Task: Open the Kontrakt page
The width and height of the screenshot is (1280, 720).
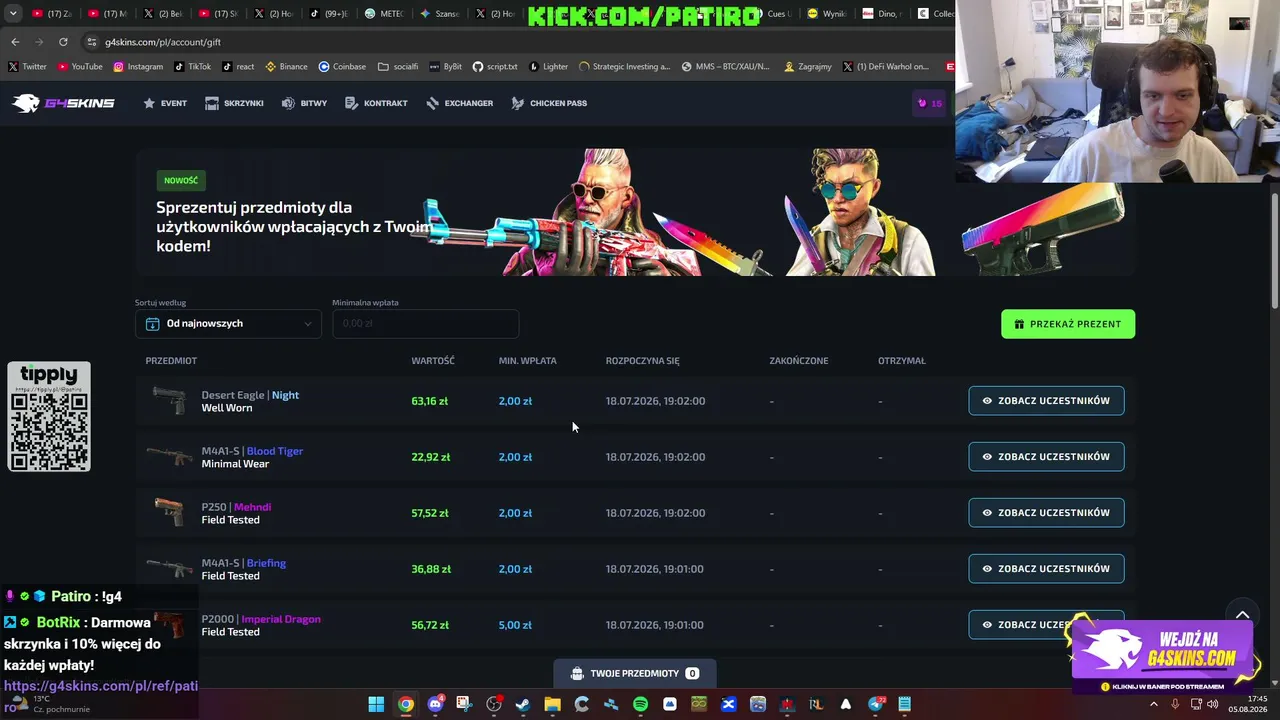Action: pos(376,103)
